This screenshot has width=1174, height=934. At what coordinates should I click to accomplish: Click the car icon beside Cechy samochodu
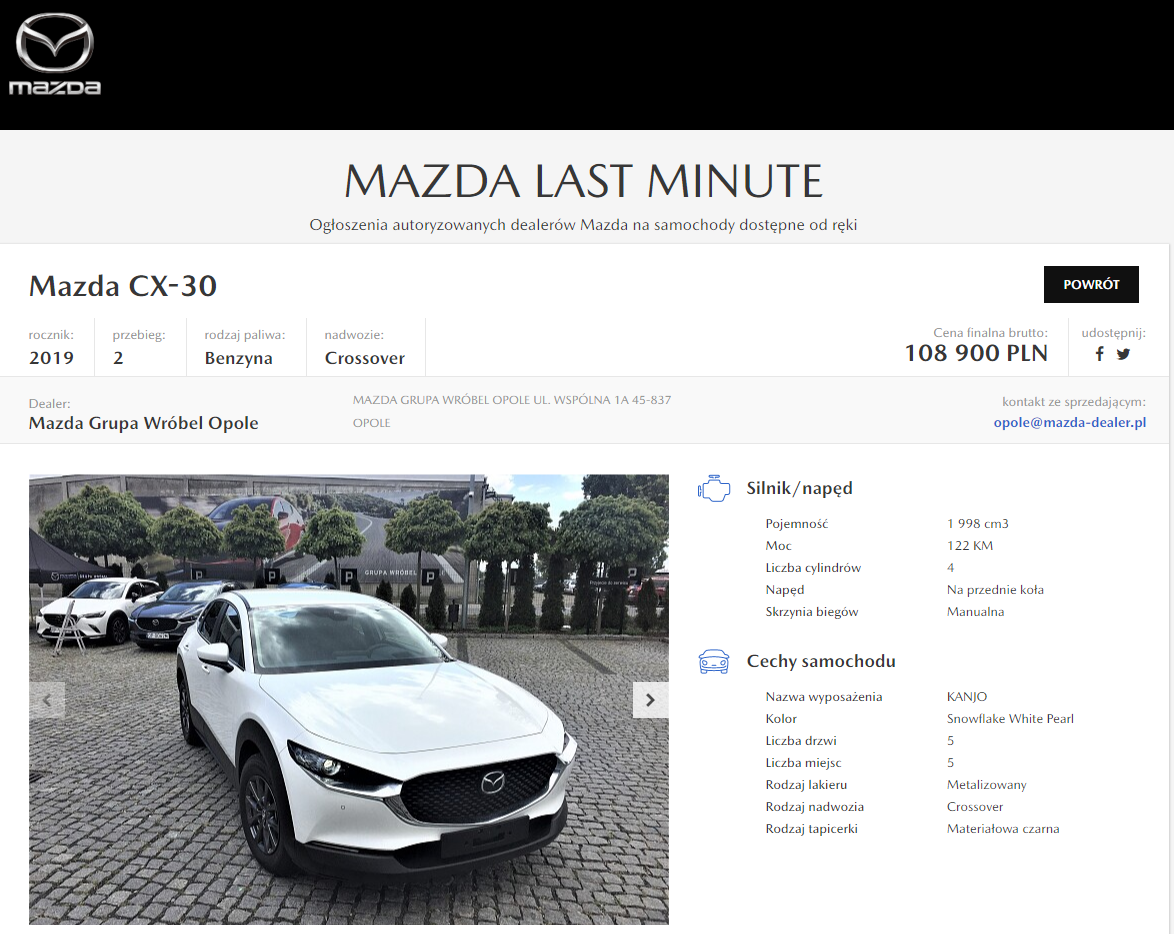coord(714,661)
